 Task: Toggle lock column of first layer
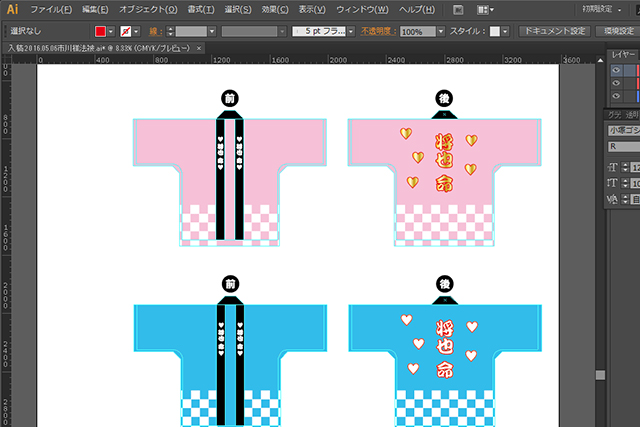[x=629, y=70]
